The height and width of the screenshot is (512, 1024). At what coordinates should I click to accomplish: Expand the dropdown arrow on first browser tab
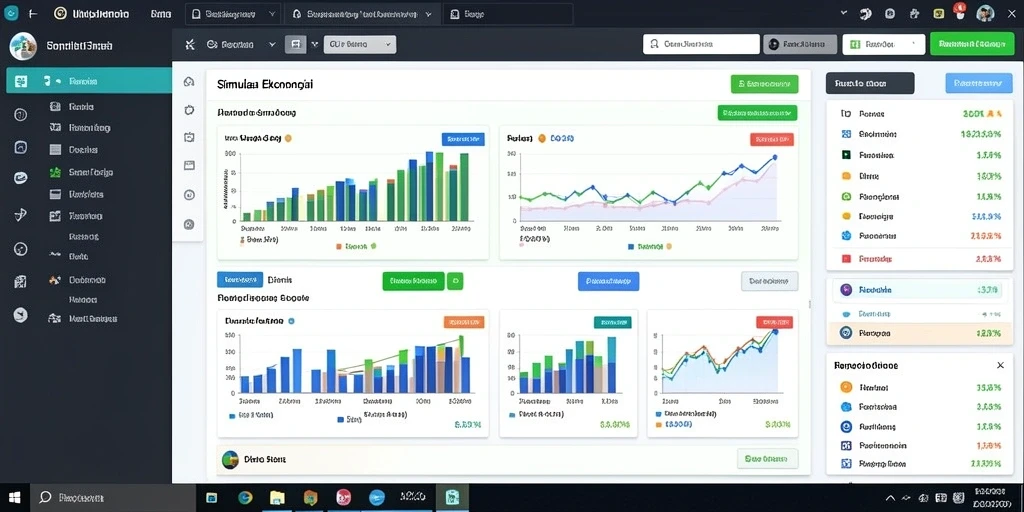click(x=272, y=13)
